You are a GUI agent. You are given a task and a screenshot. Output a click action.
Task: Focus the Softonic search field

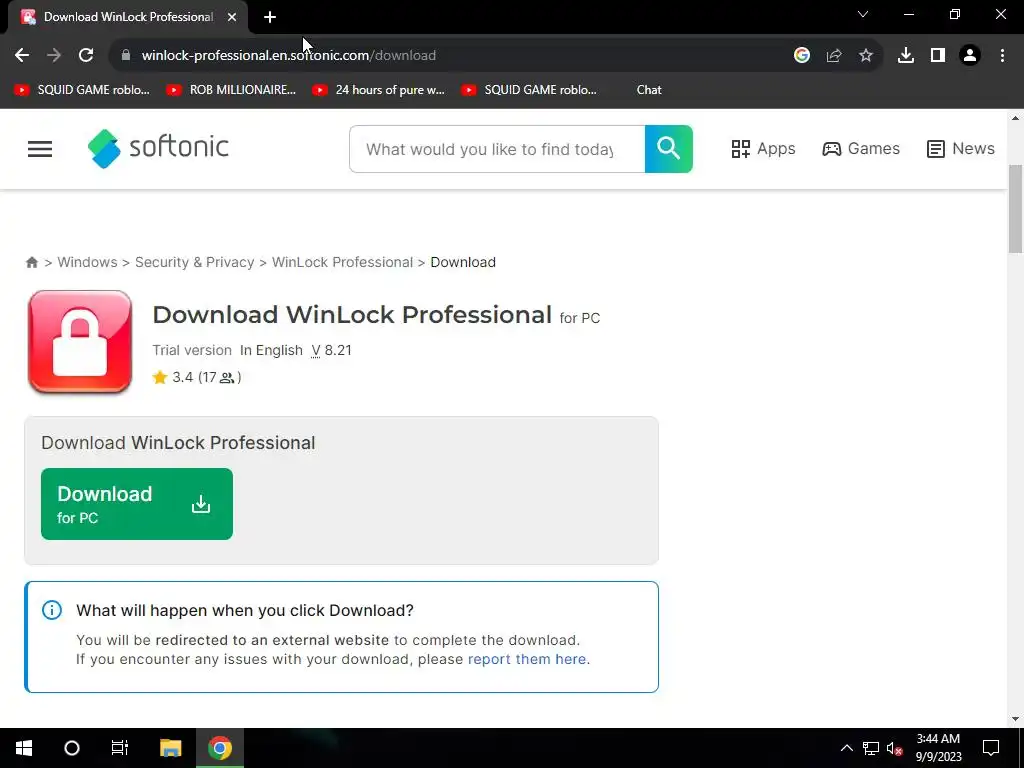tap(497, 149)
